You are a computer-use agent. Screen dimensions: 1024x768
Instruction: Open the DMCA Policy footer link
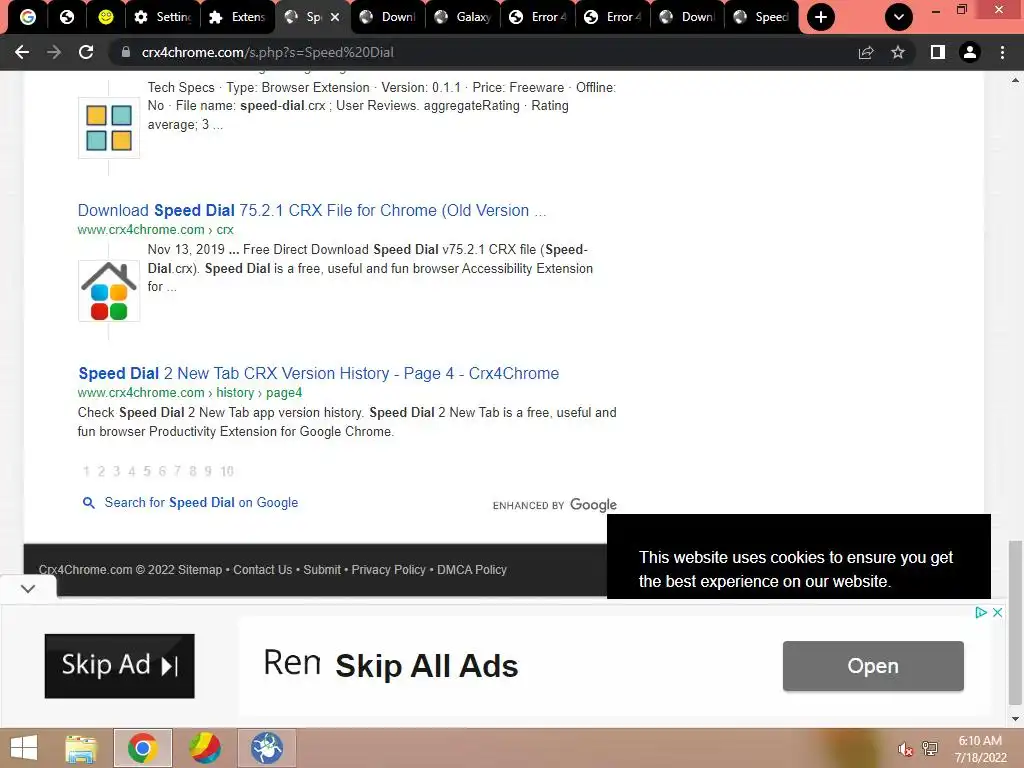[x=472, y=569]
